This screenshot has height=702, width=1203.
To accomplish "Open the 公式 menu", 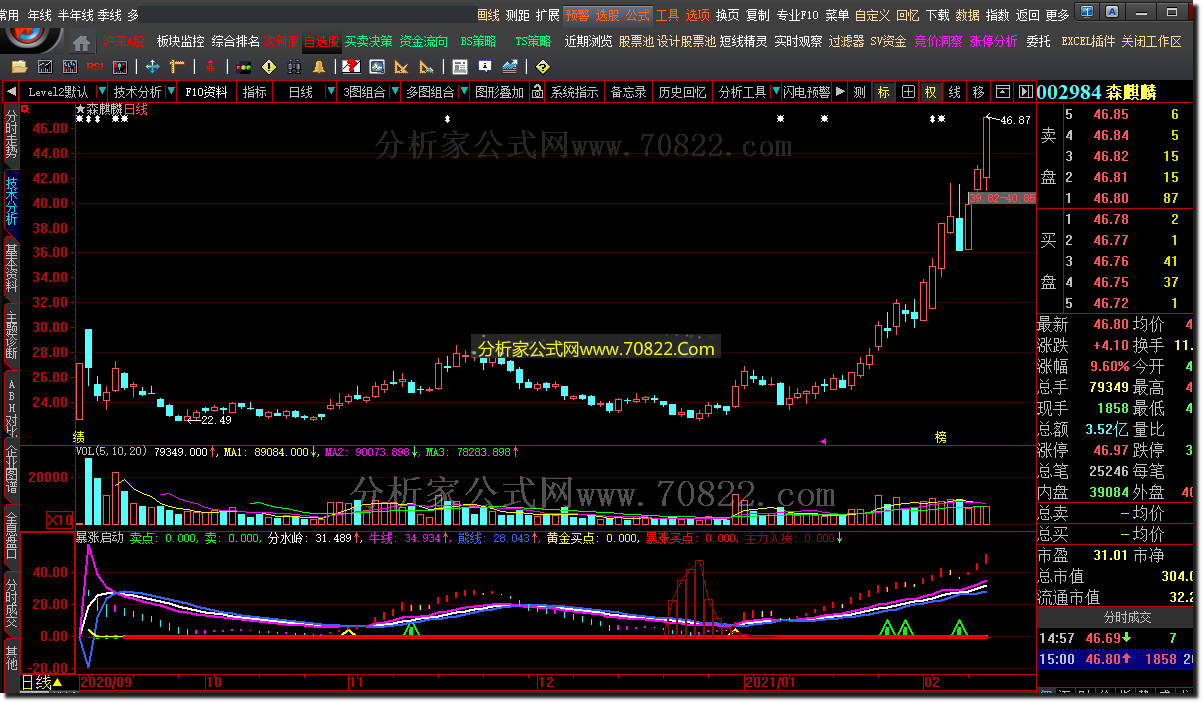I will (638, 15).
